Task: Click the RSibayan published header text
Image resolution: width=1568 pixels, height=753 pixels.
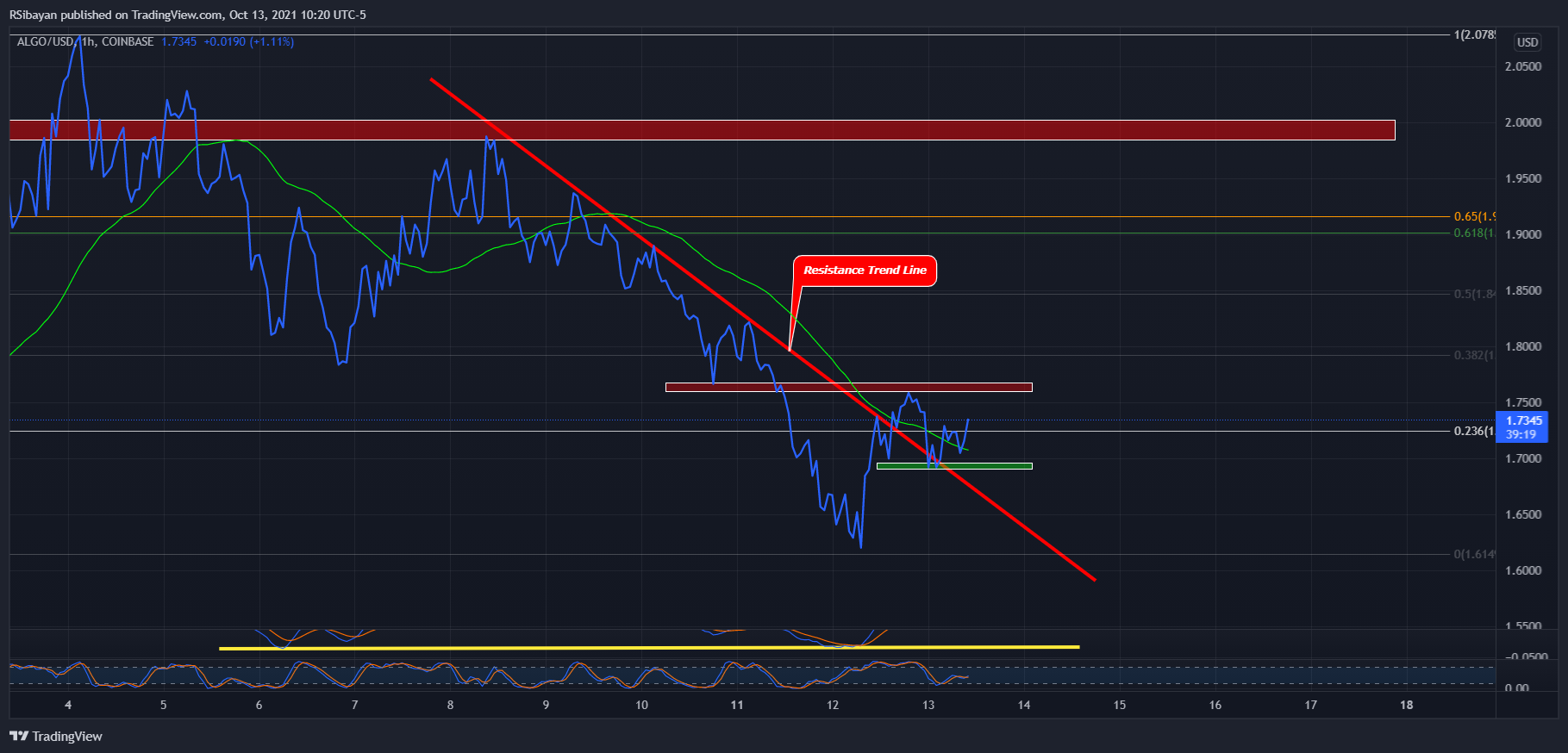Action: [x=188, y=15]
